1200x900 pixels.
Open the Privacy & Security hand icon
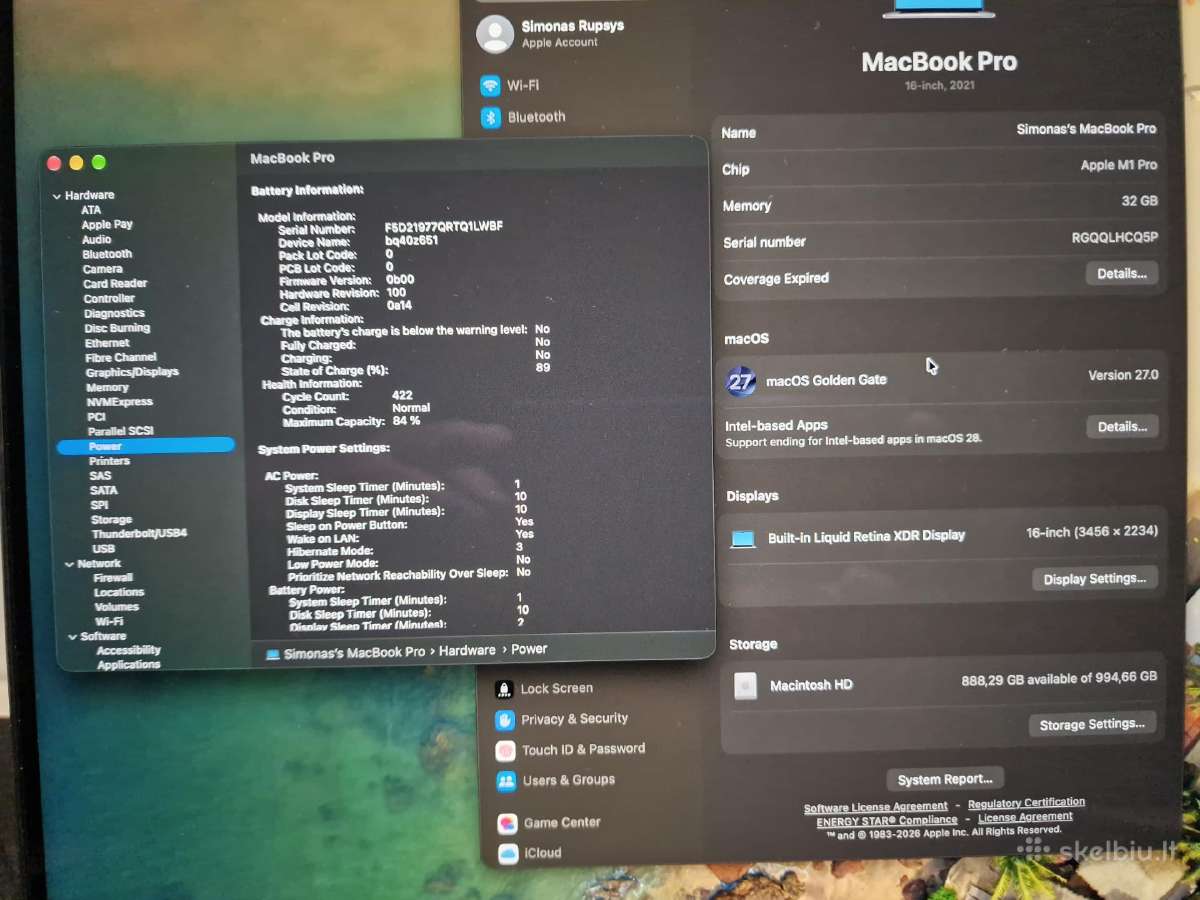(505, 720)
